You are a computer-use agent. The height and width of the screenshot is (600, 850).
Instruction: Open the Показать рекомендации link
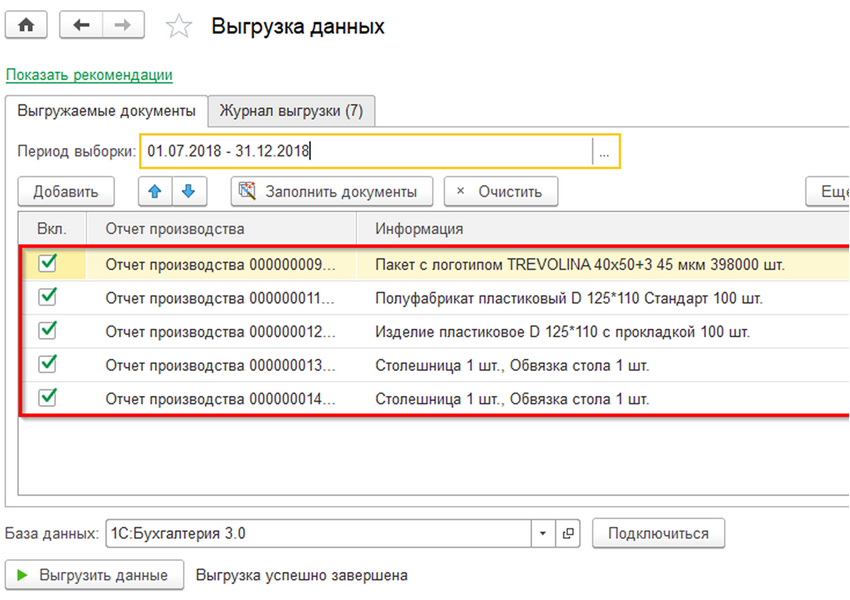click(89, 75)
